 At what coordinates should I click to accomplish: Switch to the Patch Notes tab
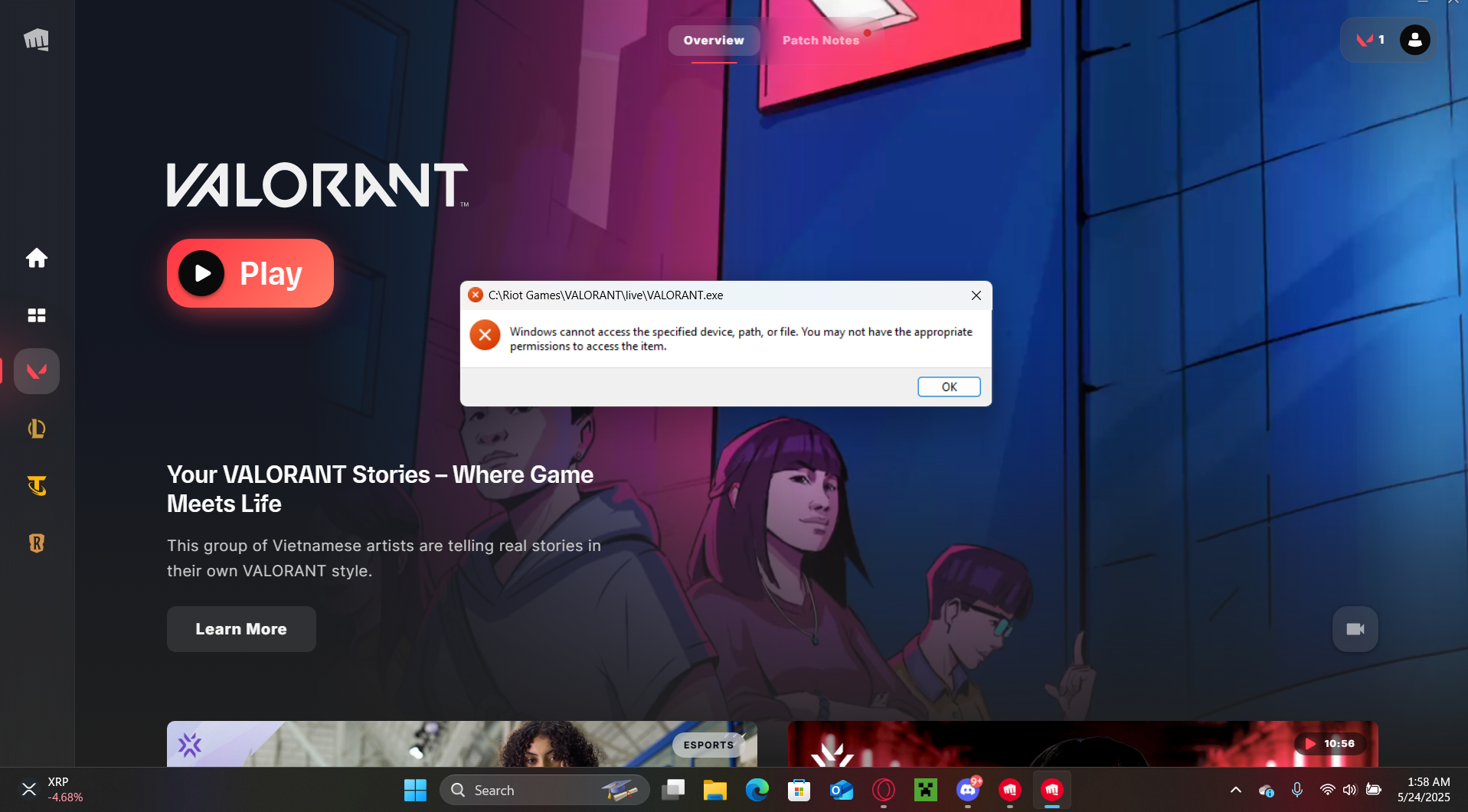click(821, 41)
